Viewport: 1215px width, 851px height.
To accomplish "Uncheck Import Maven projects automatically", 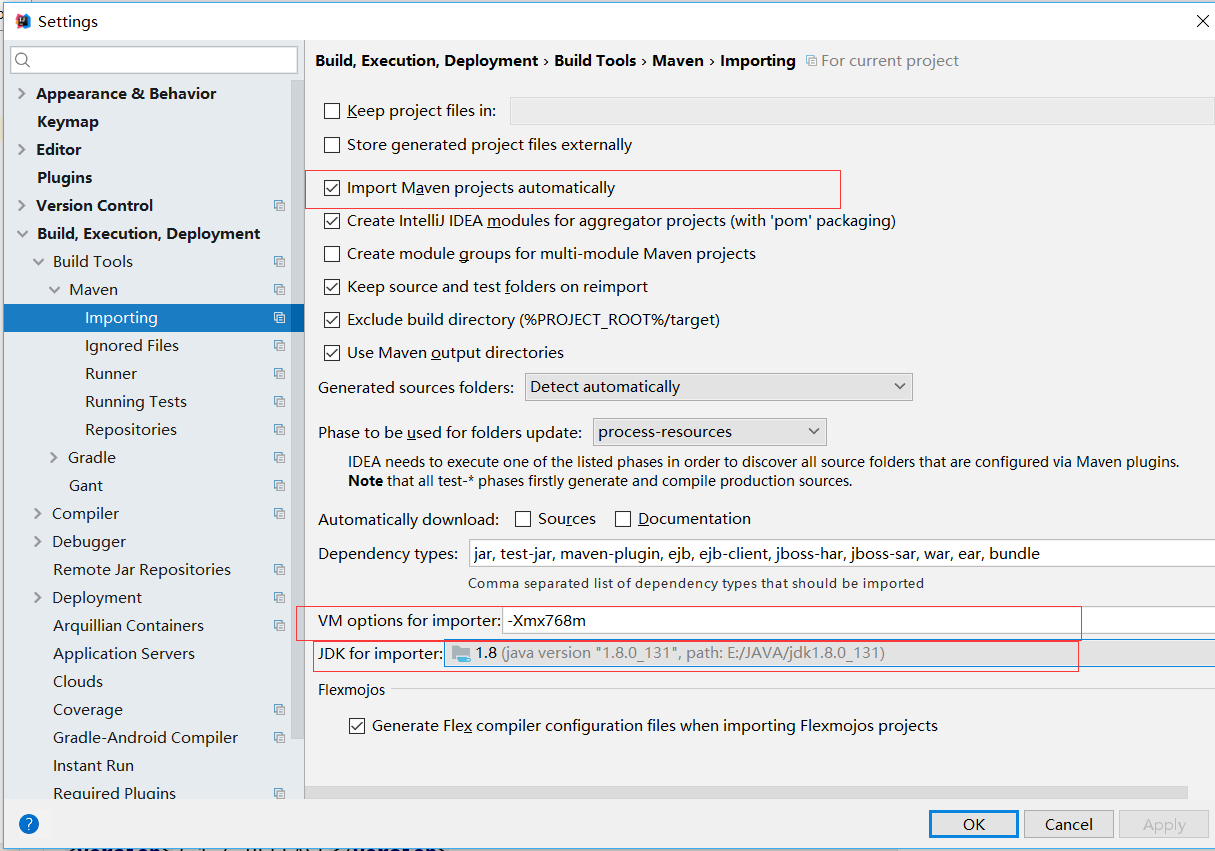I will [x=332, y=187].
